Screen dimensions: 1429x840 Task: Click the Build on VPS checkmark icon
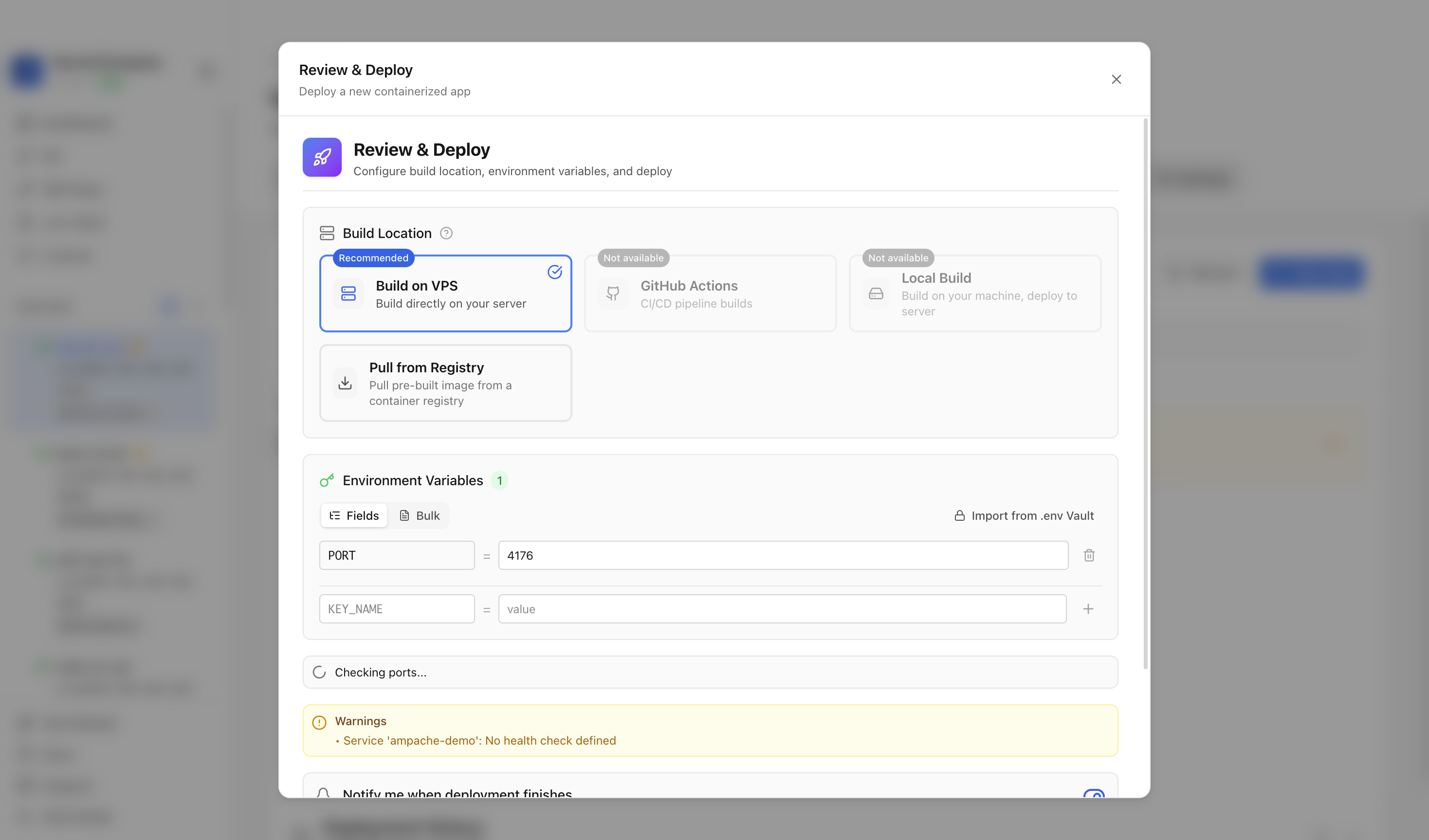coord(554,272)
